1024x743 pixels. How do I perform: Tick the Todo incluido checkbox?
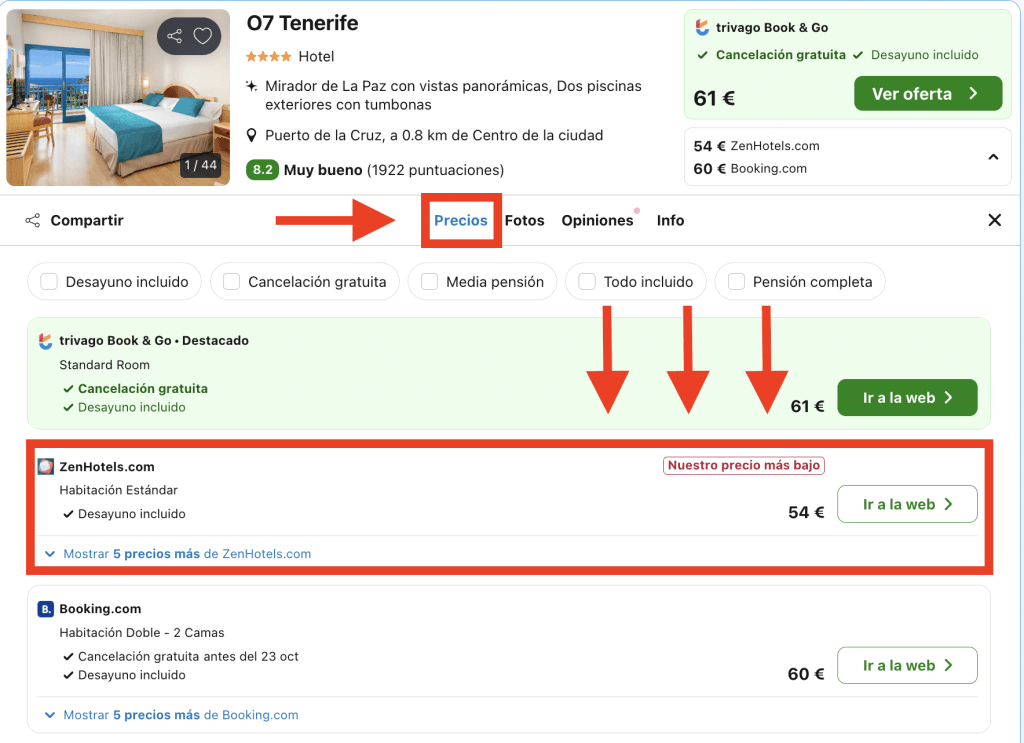[587, 282]
